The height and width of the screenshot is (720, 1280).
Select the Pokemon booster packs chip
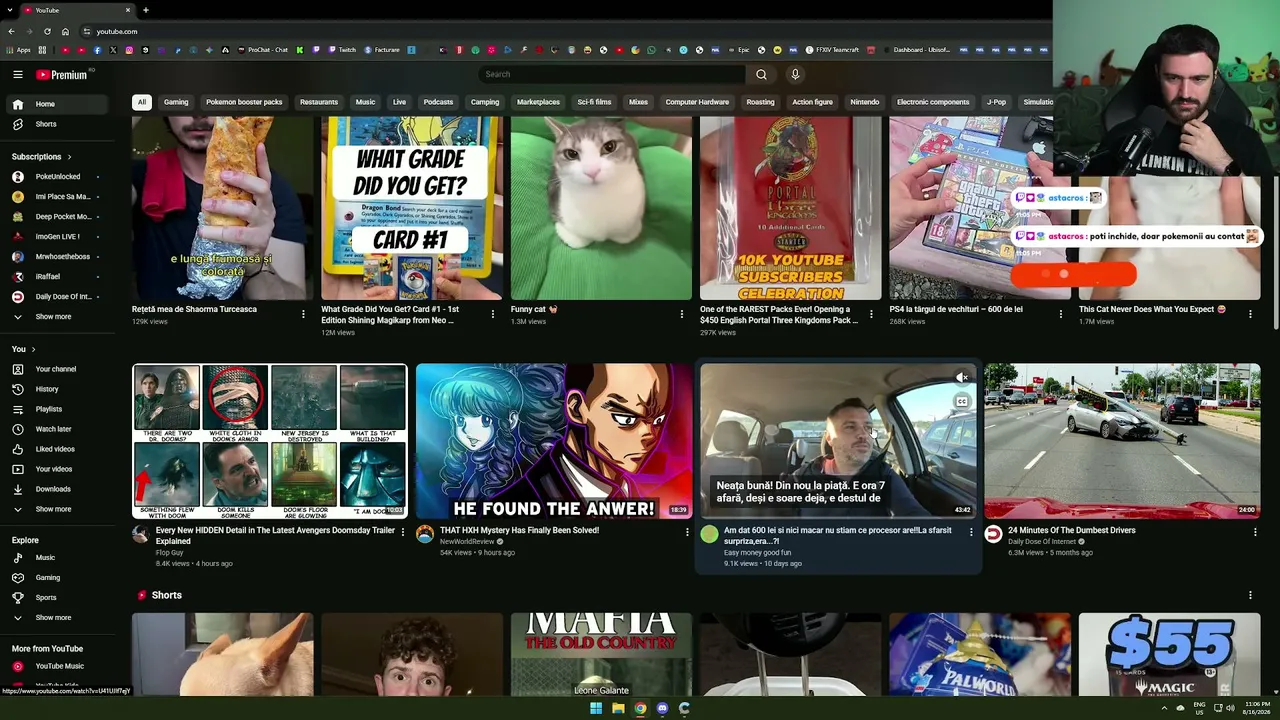(x=244, y=102)
